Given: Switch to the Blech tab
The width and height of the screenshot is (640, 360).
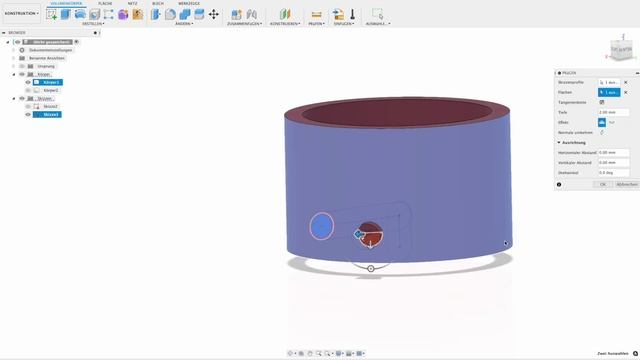Looking at the screenshot, I should tap(158, 3).
